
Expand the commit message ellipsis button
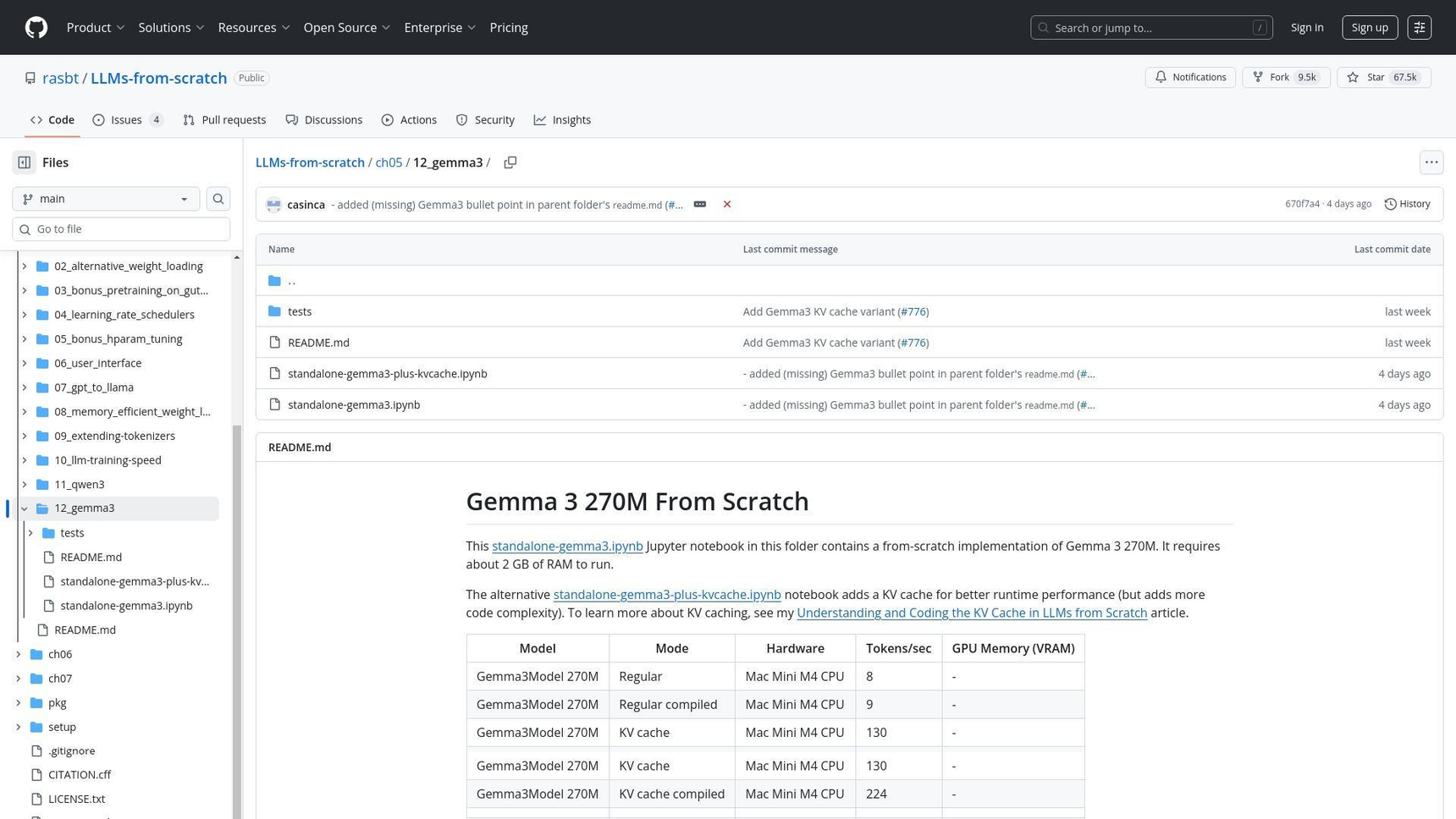point(700,205)
